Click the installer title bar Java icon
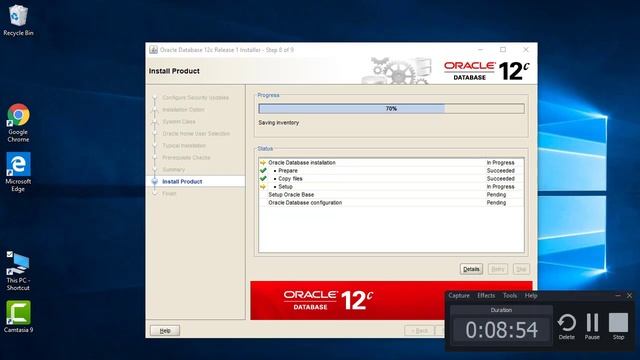Screen dimensions: 640x360 tap(153, 50)
